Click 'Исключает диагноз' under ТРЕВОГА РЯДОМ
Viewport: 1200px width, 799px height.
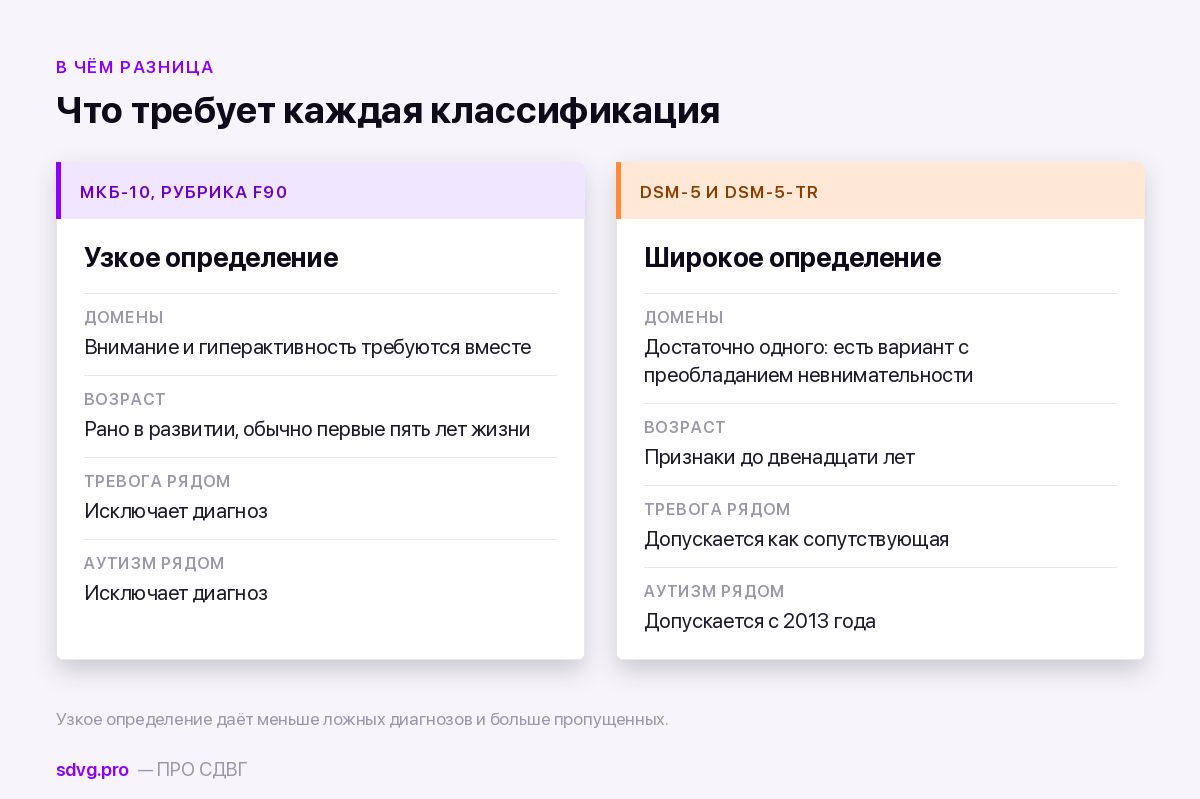point(176,511)
